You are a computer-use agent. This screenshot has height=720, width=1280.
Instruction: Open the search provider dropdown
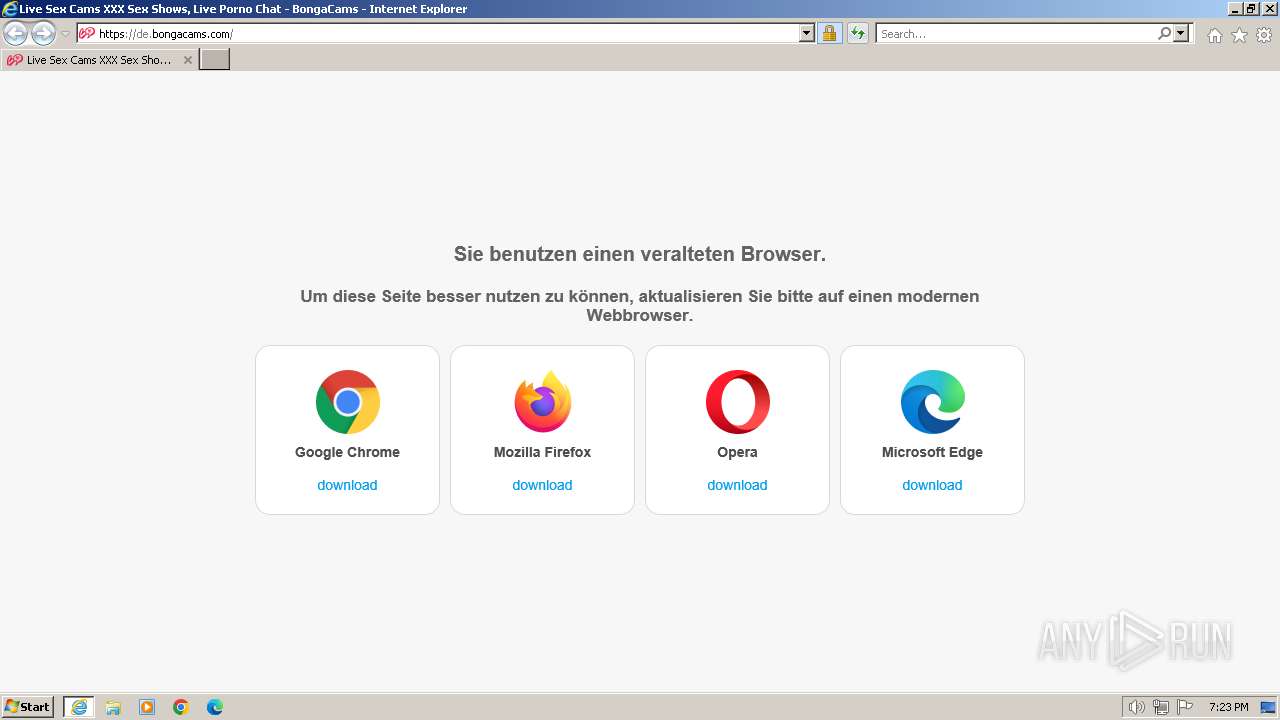coord(1181,33)
